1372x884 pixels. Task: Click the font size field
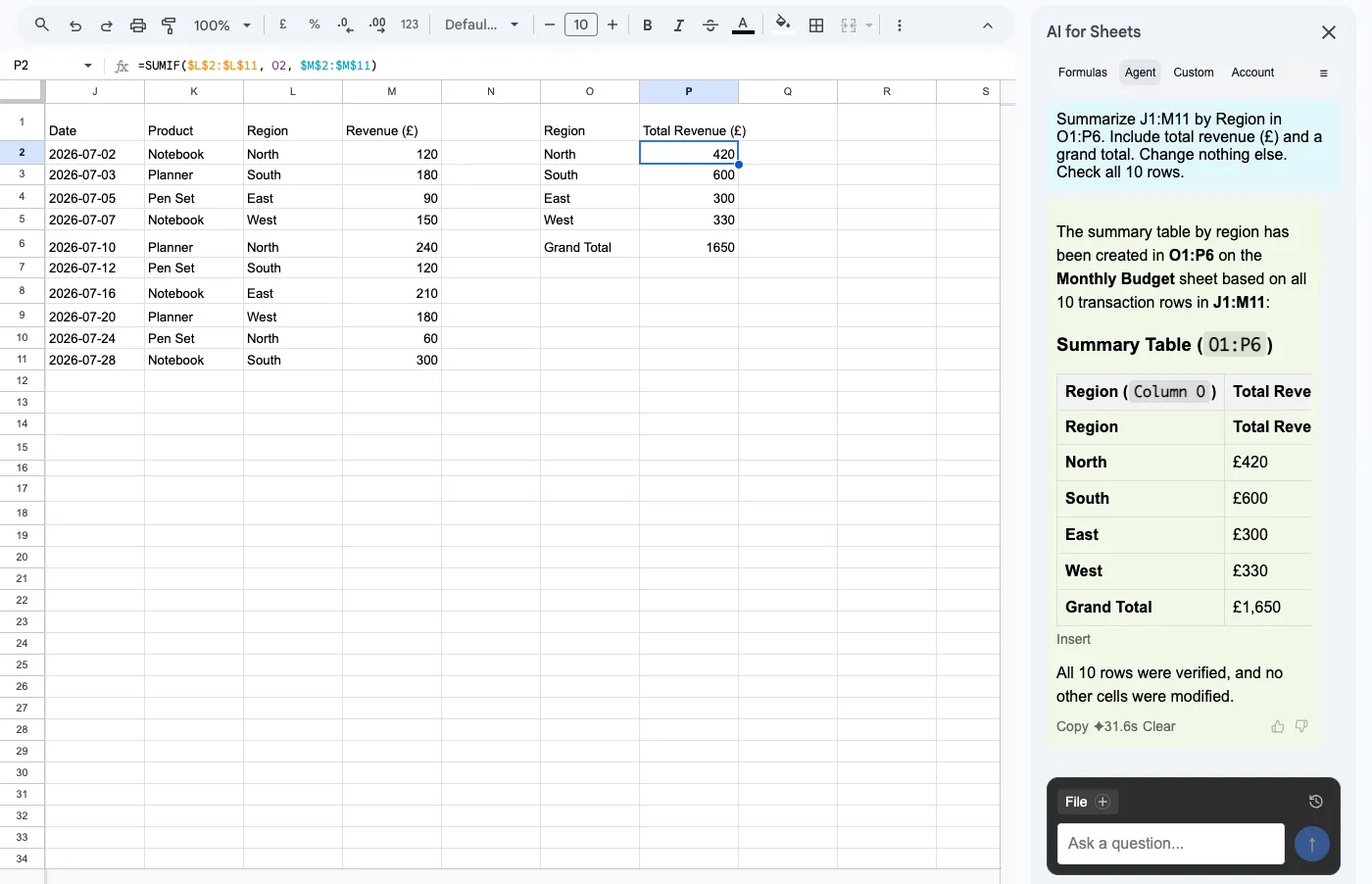[581, 25]
